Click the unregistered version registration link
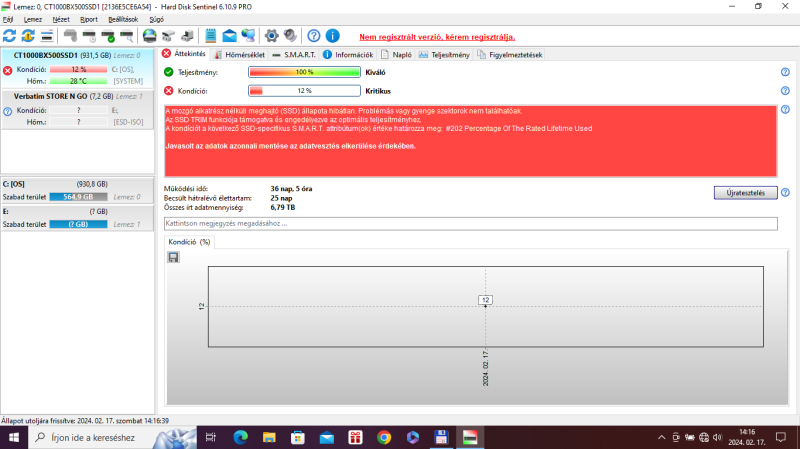 [x=437, y=37]
